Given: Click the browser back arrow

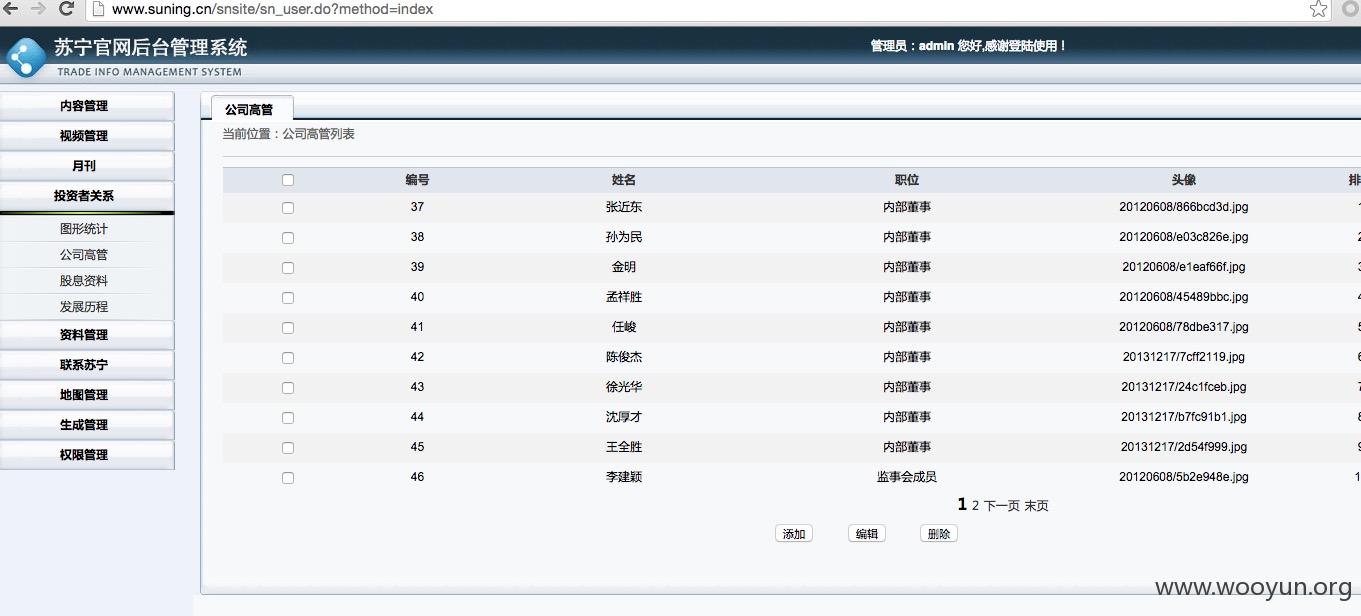Looking at the screenshot, I should click(11, 9).
